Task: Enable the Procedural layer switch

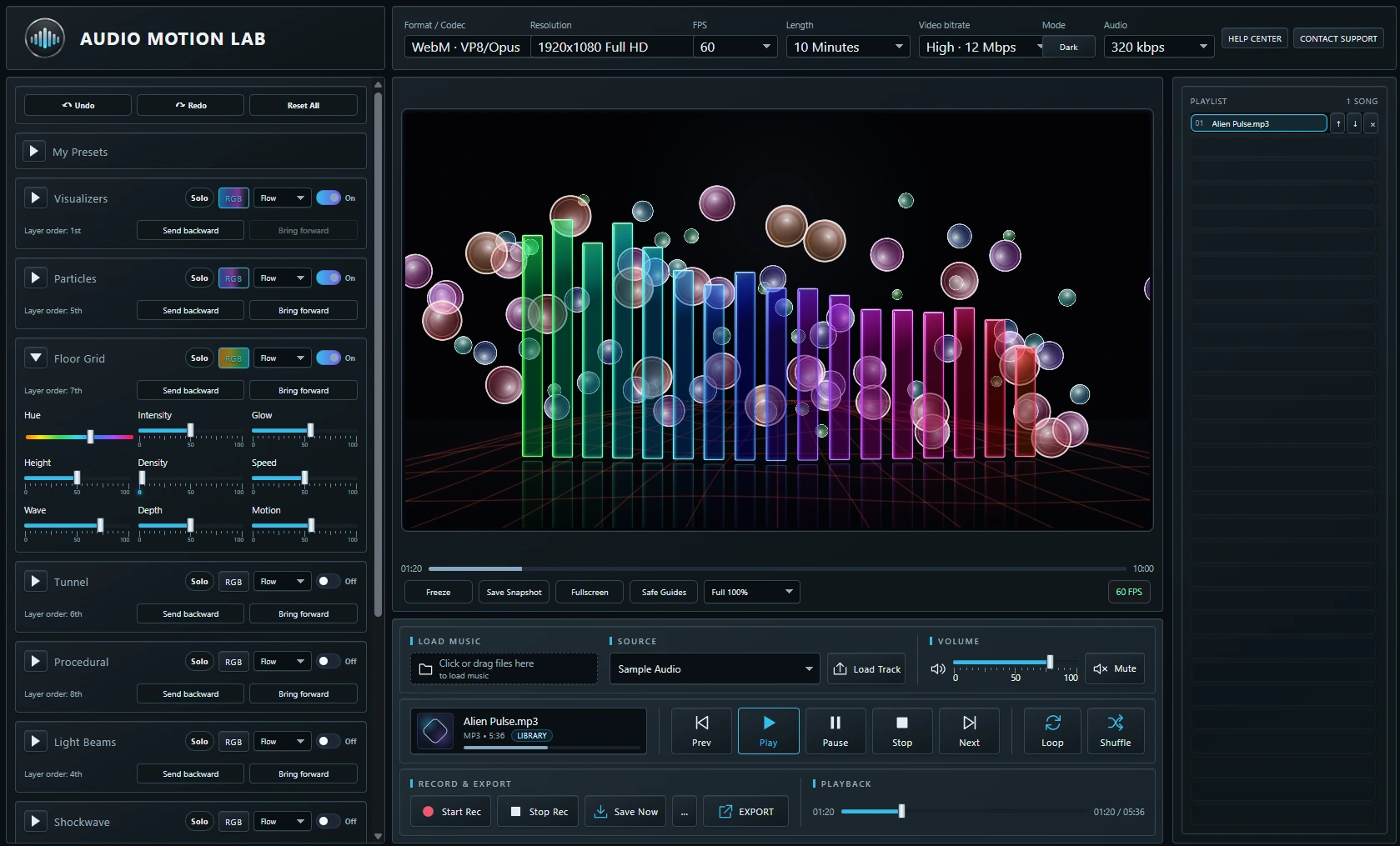Action: click(x=329, y=662)
